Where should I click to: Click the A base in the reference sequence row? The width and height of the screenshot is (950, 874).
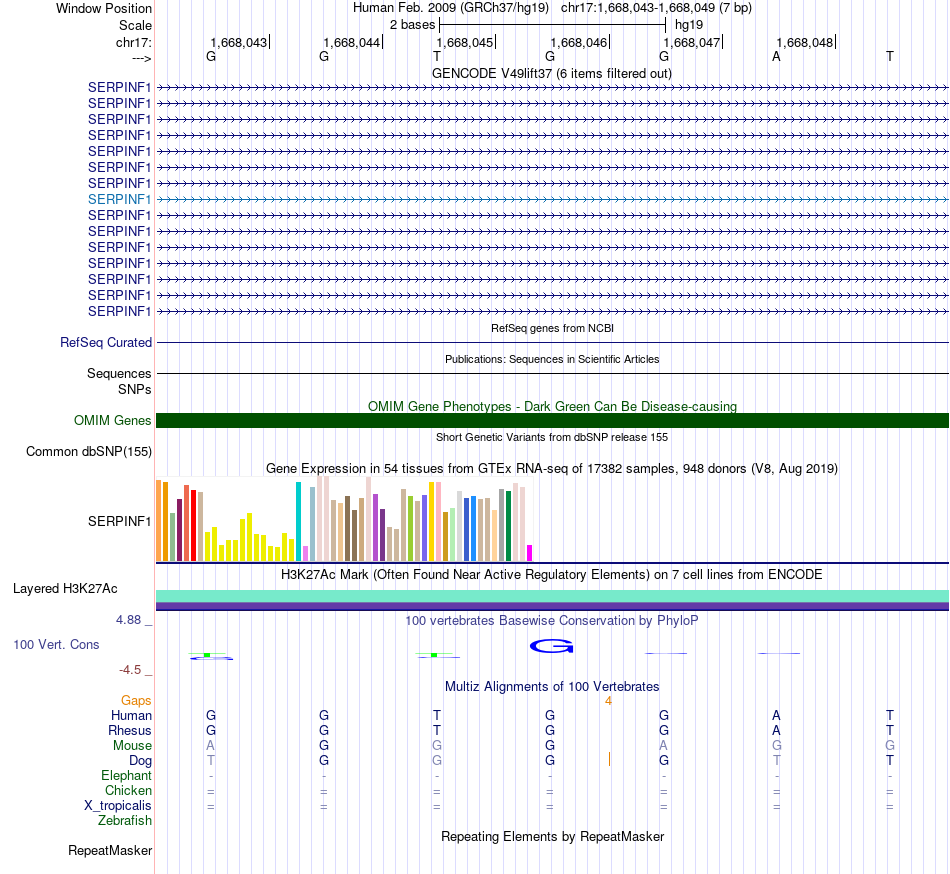[776, 56]
